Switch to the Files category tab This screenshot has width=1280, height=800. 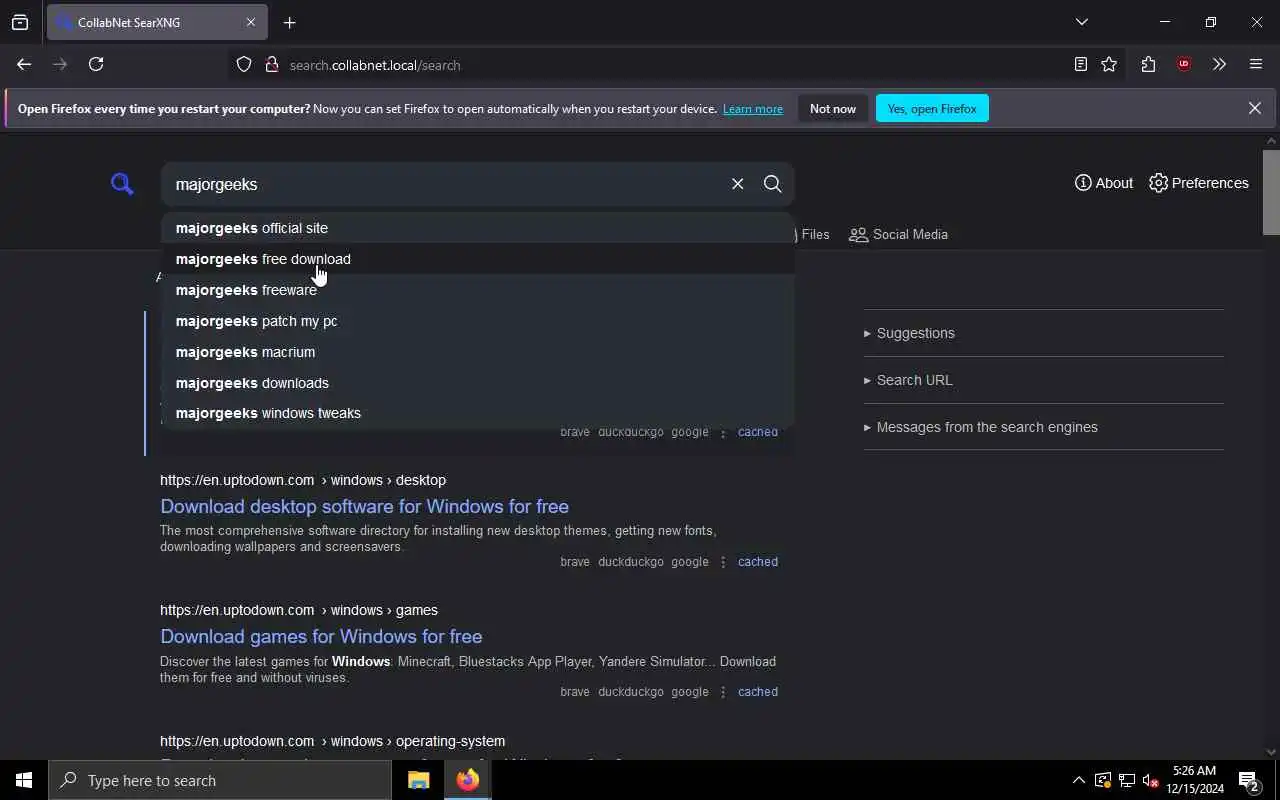[813, 234]
